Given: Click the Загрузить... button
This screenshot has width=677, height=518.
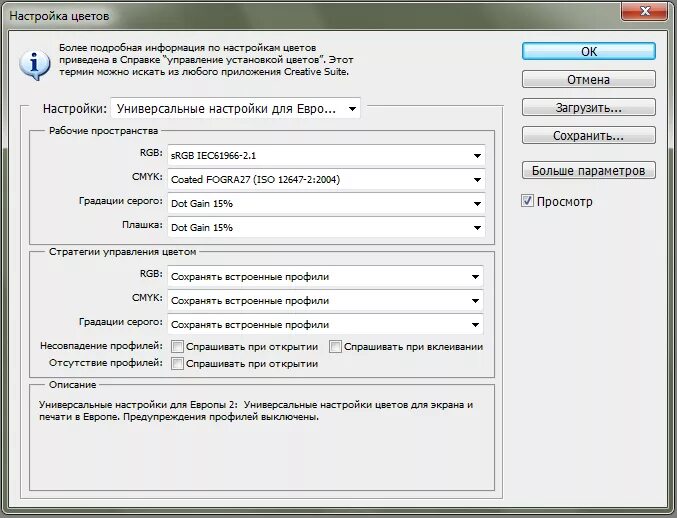Looking at the screenshot, I should [x=588, y=107].
